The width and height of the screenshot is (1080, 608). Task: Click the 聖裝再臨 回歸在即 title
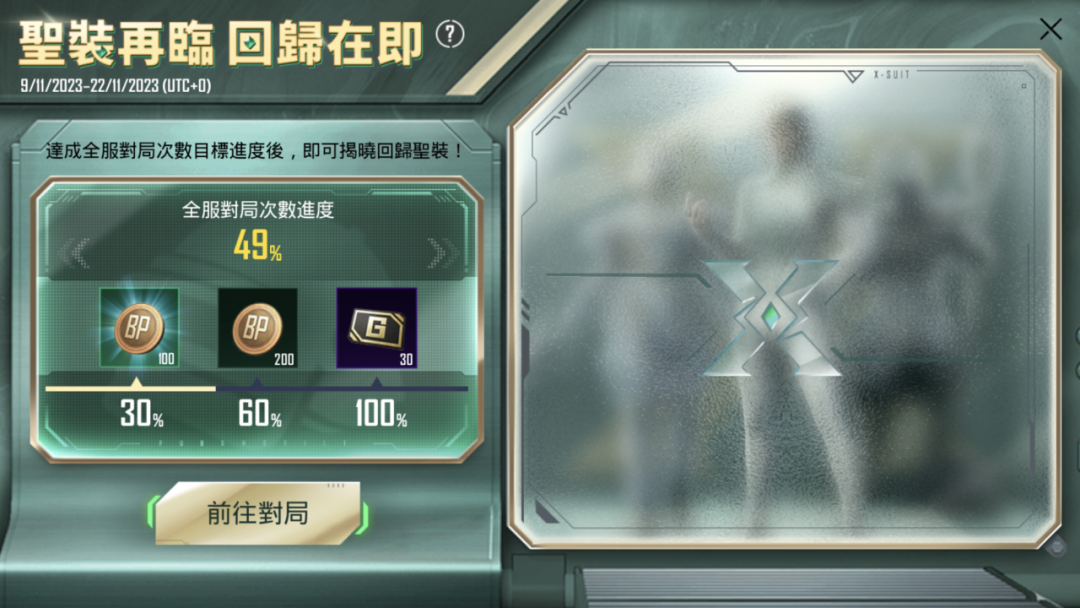[x=220, y=43]
